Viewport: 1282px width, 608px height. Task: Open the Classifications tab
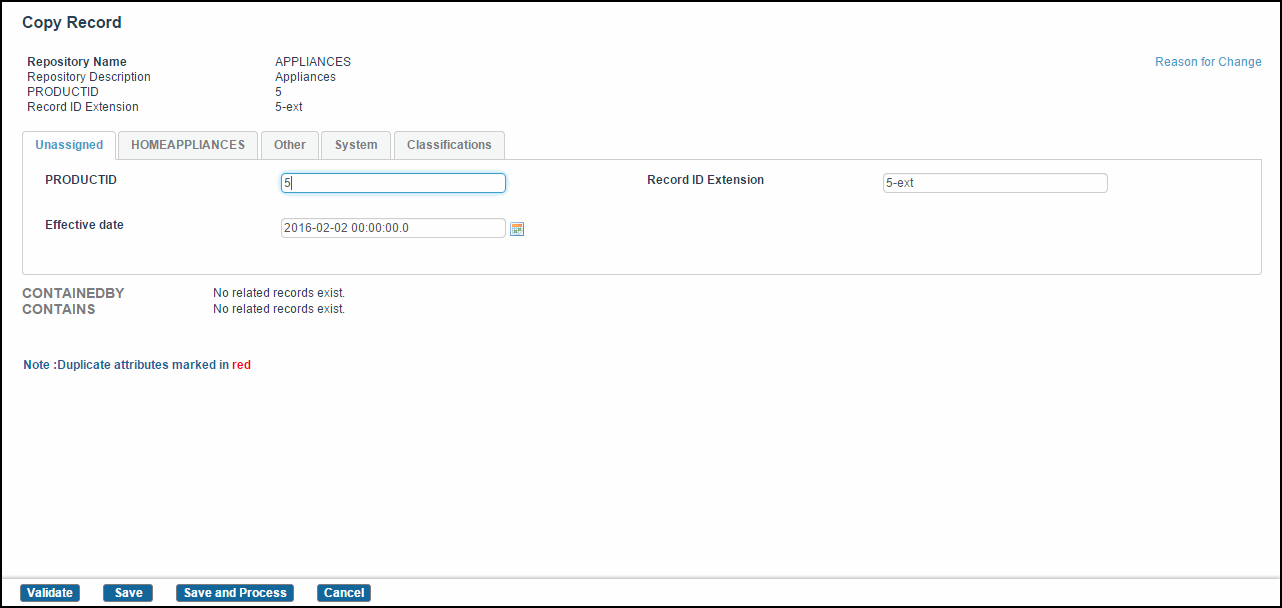[x=449, y=145]
